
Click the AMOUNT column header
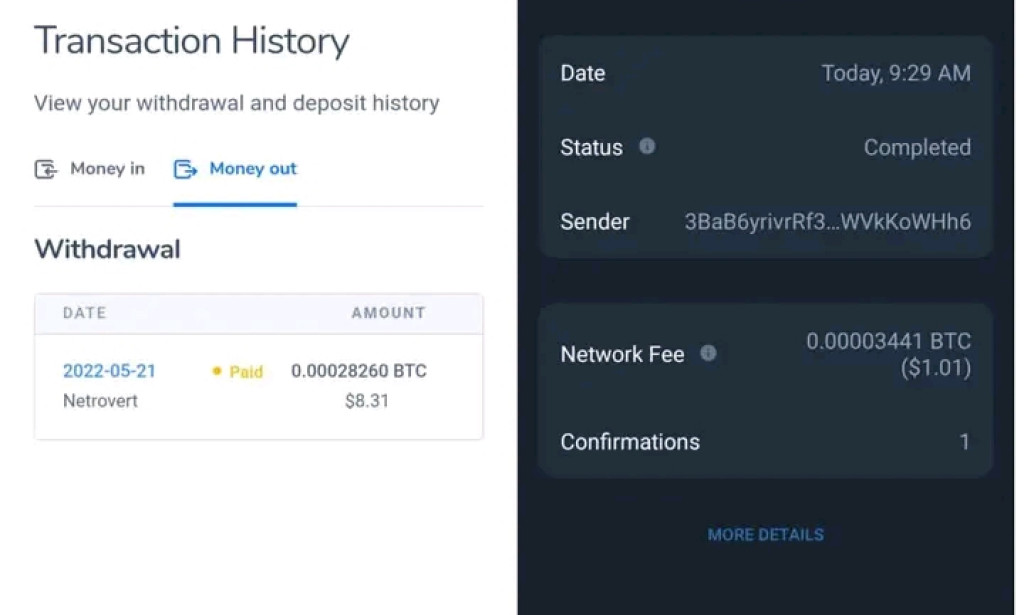click(388, 313)
